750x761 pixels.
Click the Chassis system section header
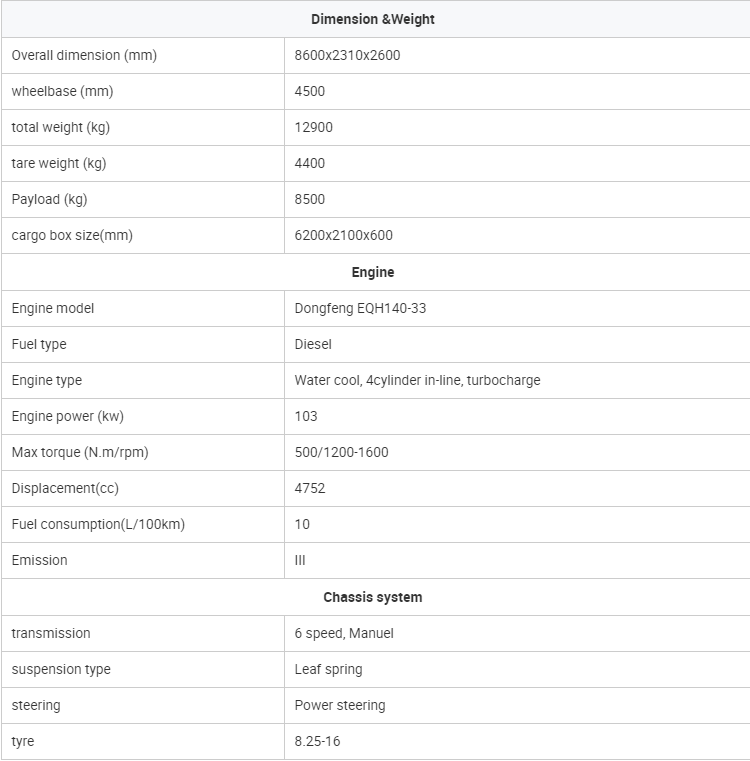pos(373,597)
